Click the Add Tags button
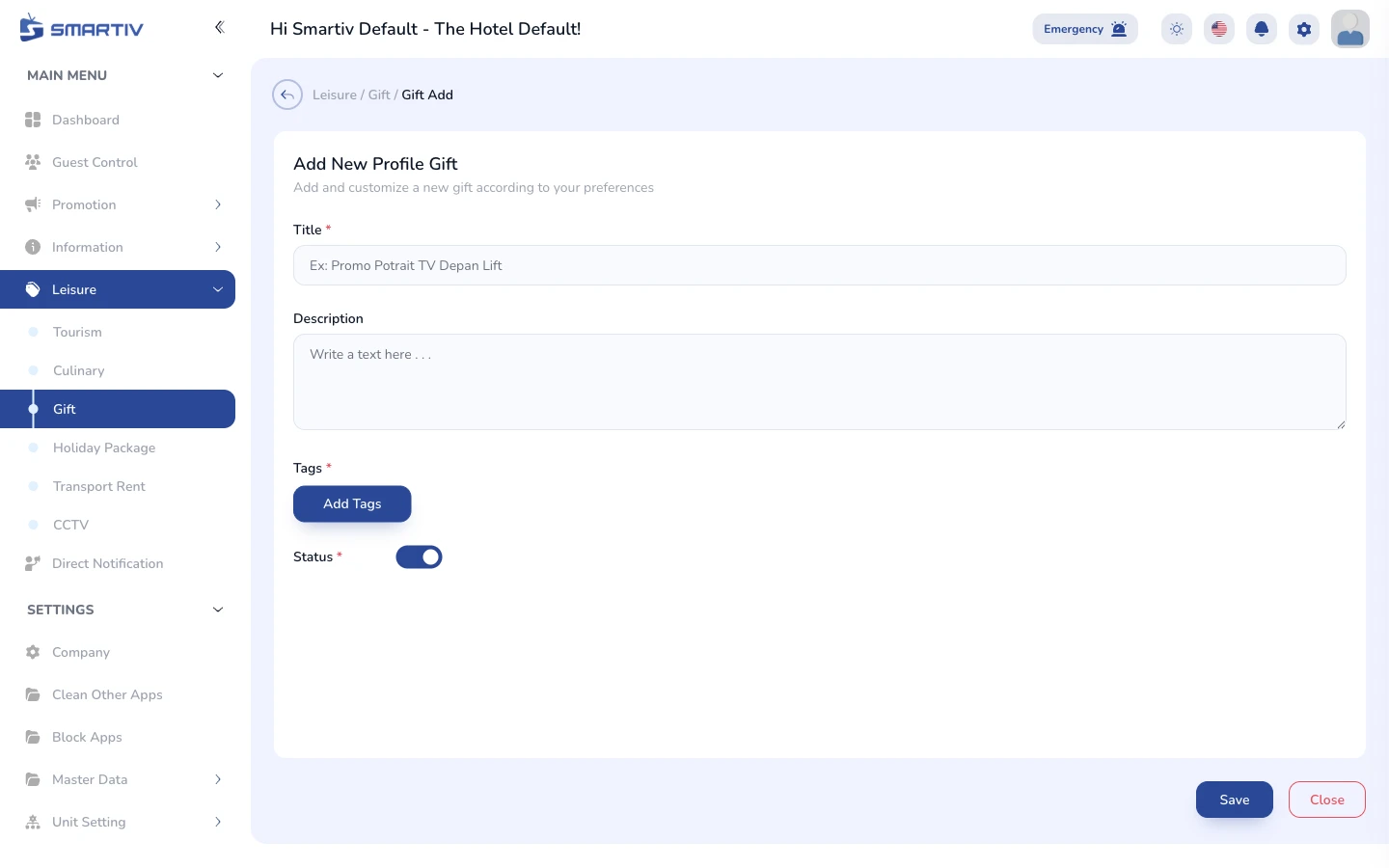Image resolution: width=1389 pixels, height=868 pixels. click(352, 503)
